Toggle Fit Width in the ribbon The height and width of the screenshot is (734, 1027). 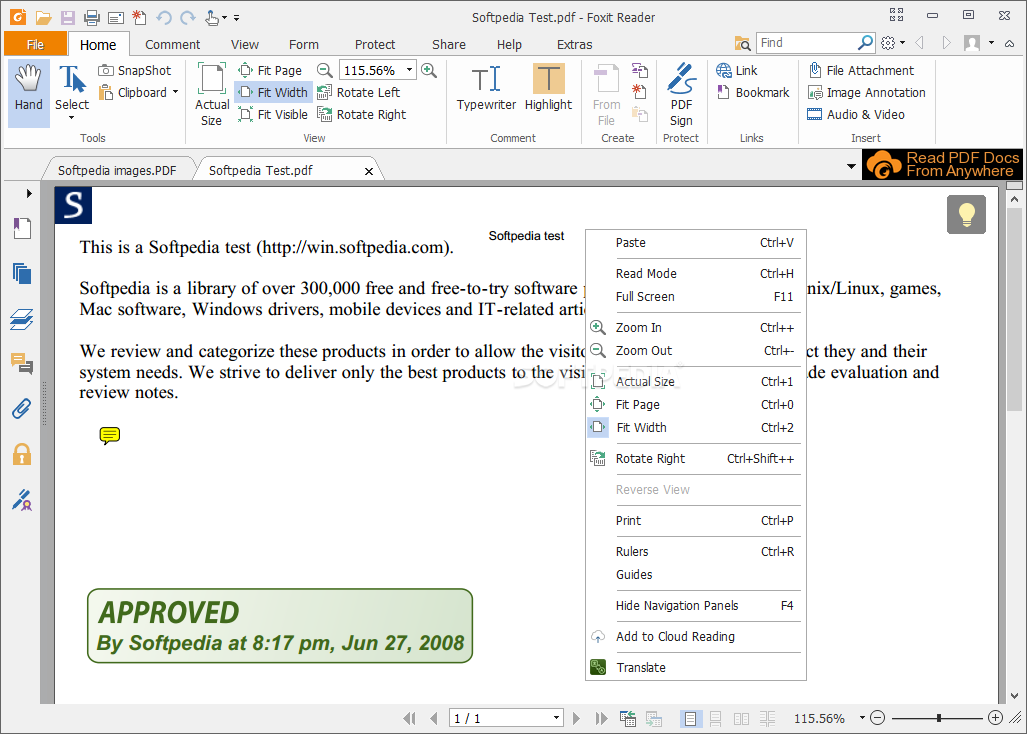[x=273, y=92]
